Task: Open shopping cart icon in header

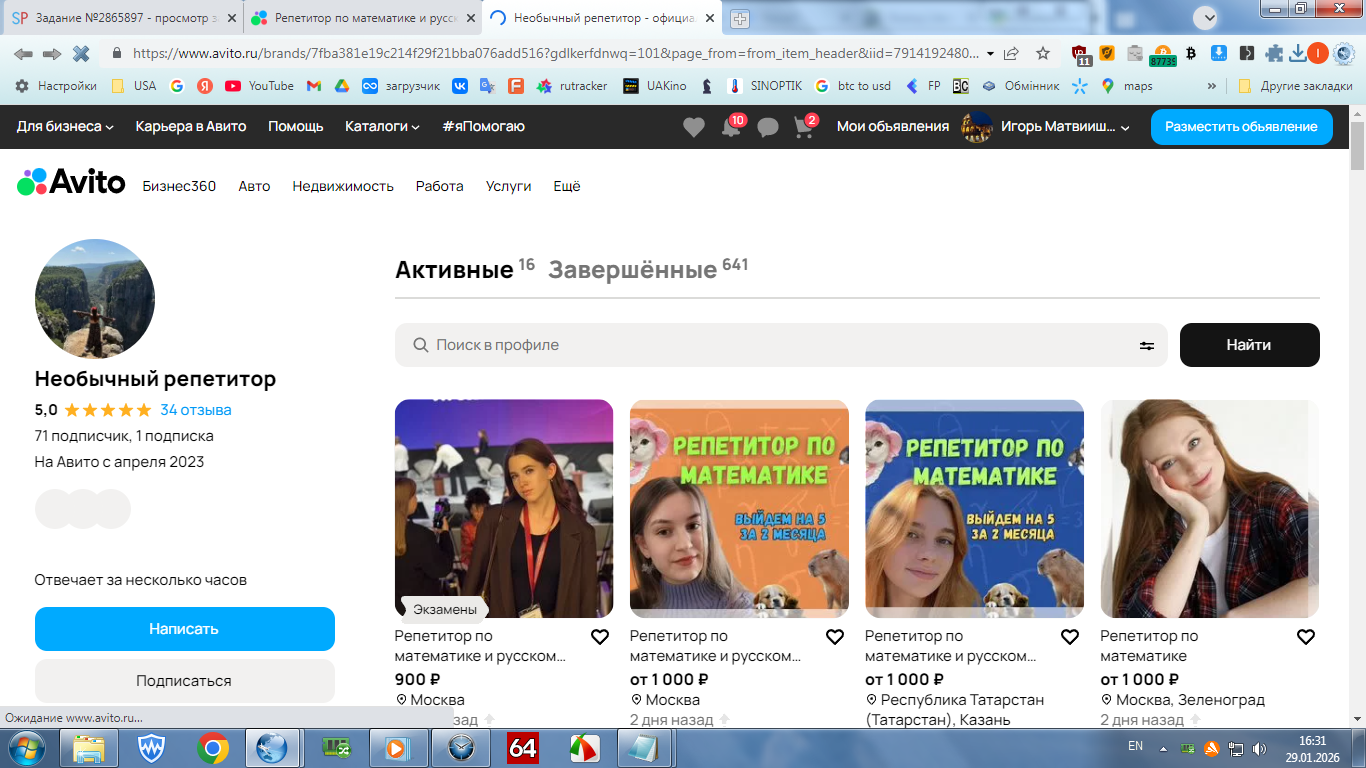Action: click(x=804, y=127)
